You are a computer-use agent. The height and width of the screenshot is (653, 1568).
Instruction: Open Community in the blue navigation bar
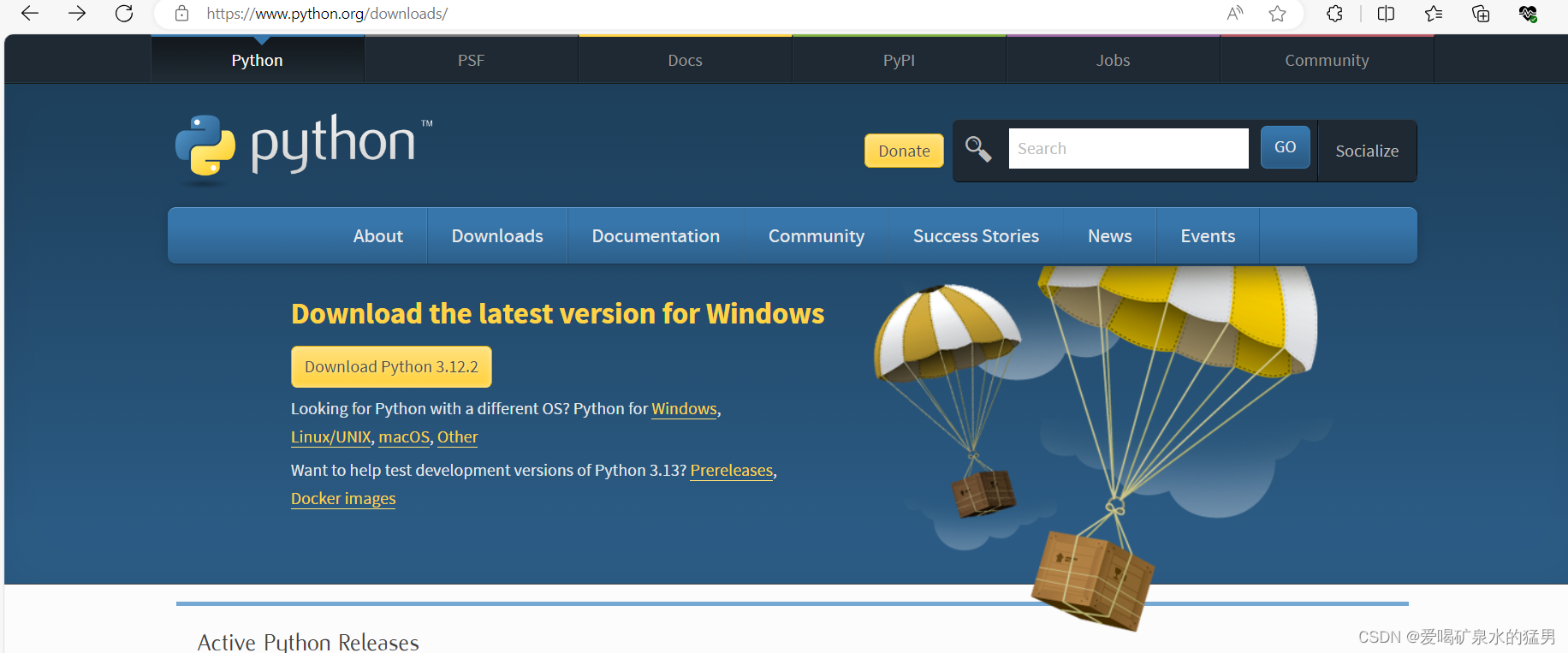pyautogui.click(x=817, y=235)
